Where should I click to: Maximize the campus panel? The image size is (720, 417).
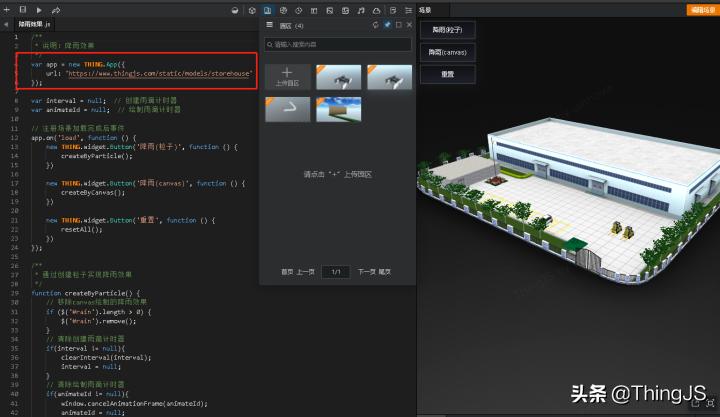pyautogui.click(x=399, y=25)
